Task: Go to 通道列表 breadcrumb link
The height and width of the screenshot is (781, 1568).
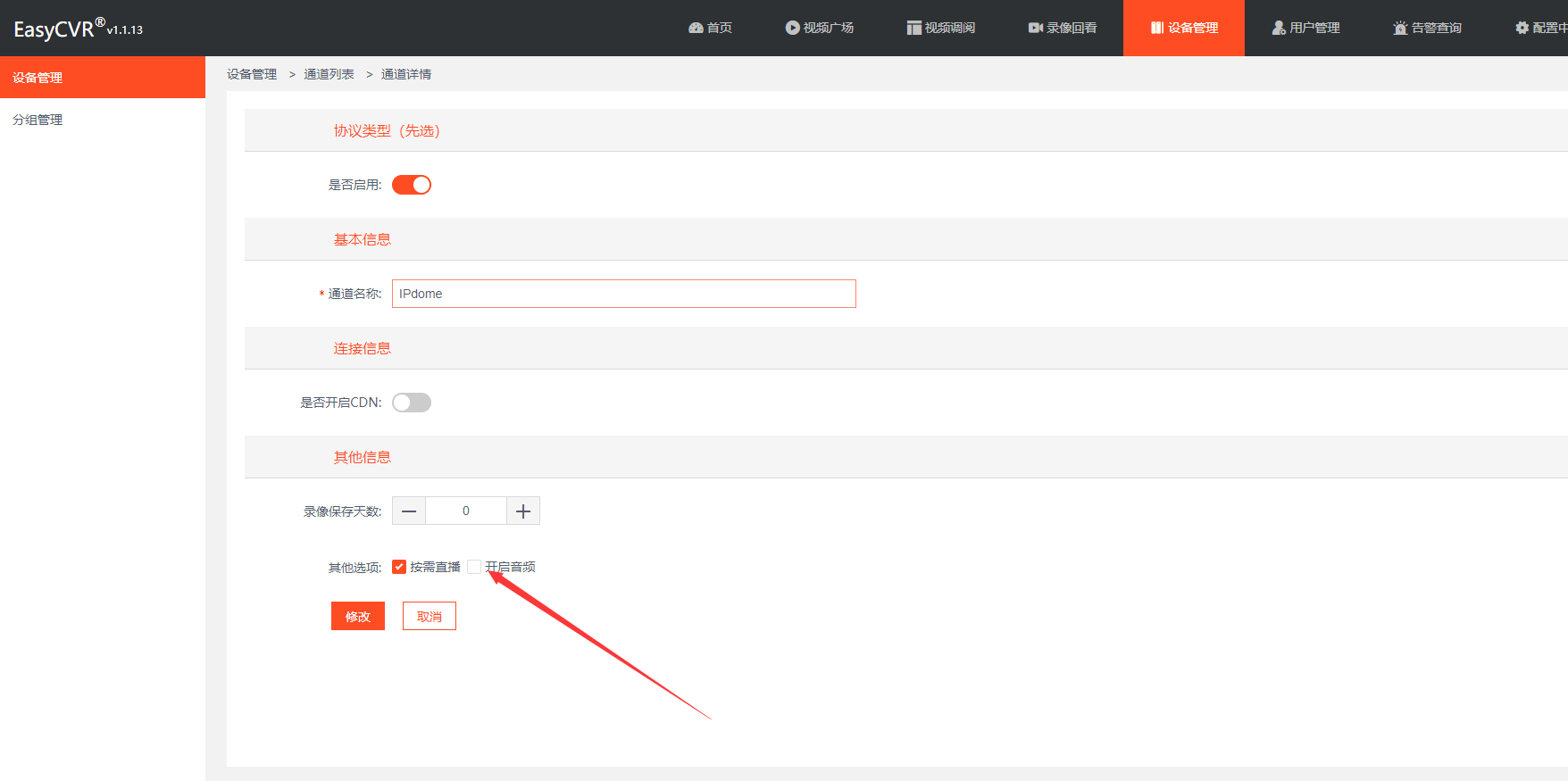Action: click(329, 74)
